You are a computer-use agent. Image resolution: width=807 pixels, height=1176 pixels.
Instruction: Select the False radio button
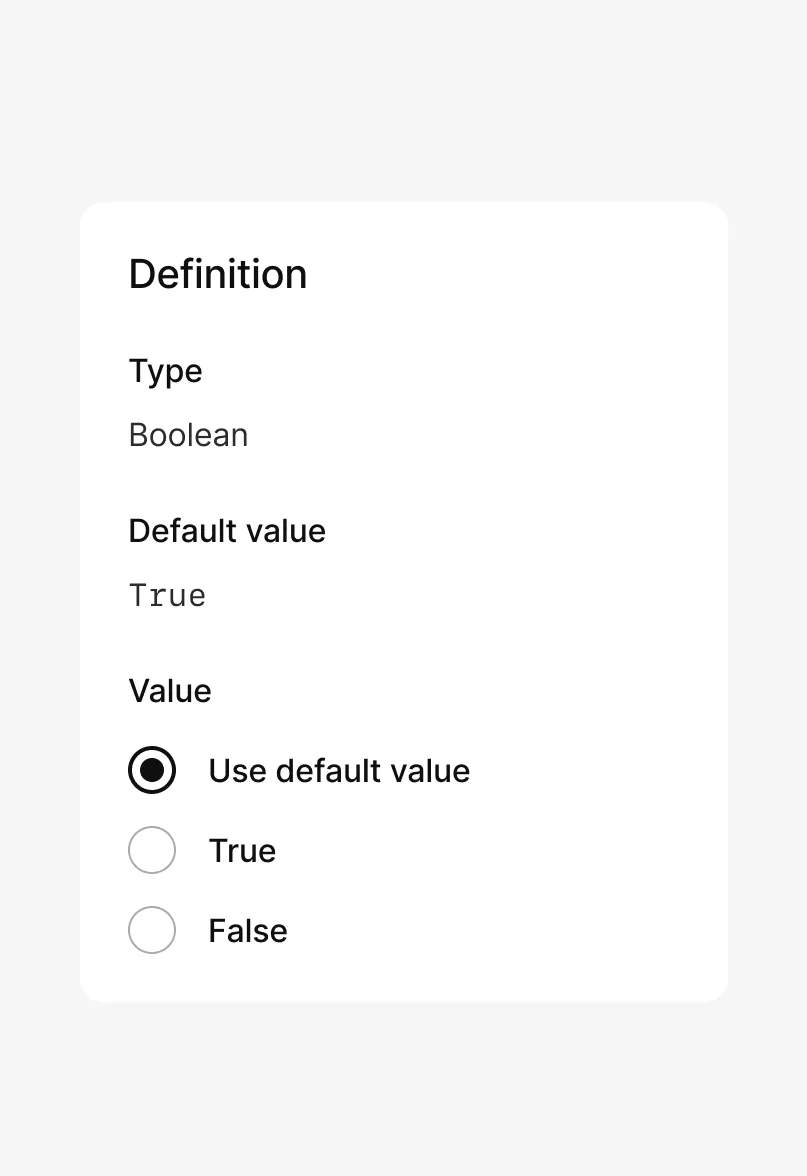152,930
